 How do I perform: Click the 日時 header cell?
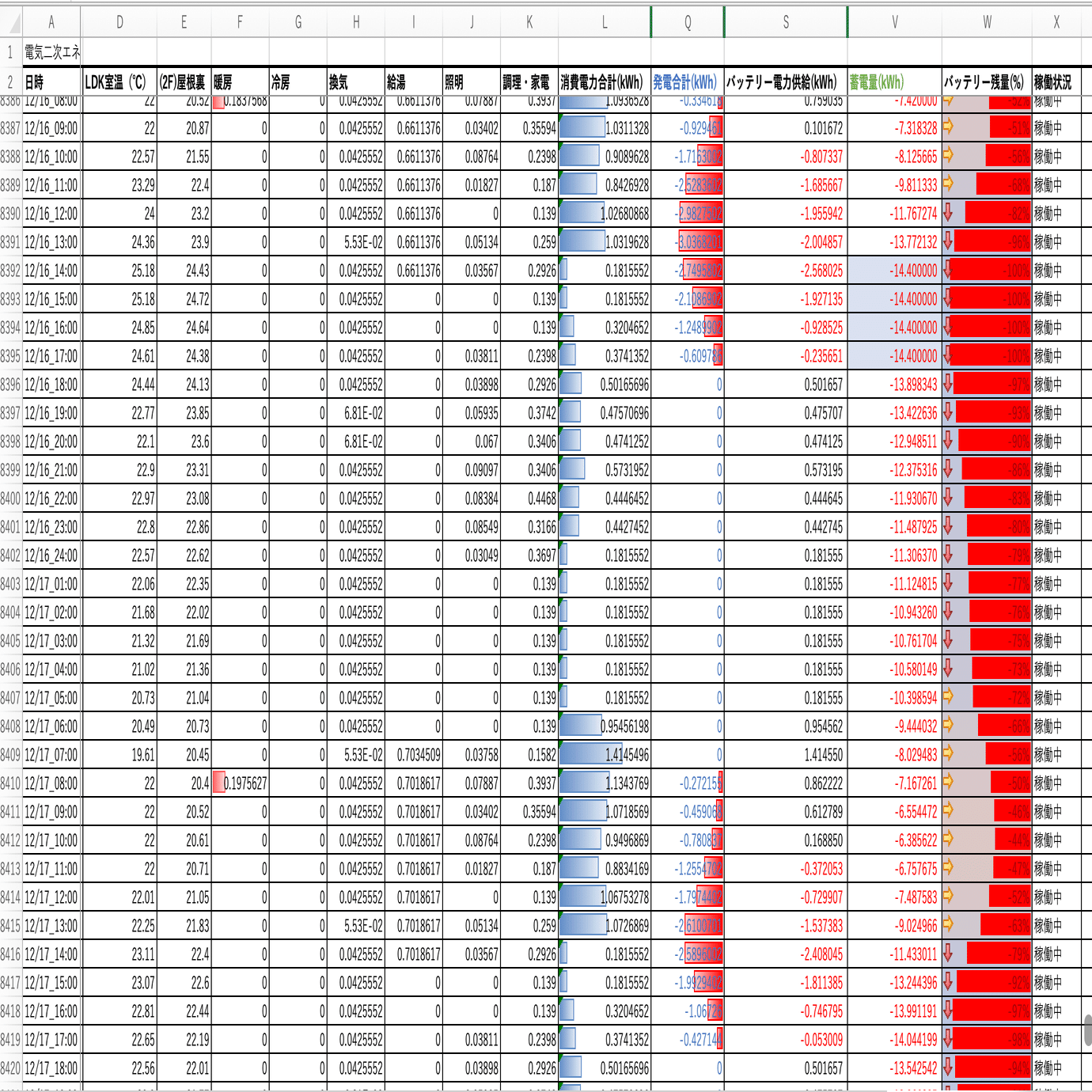click(x=52, y=82)
